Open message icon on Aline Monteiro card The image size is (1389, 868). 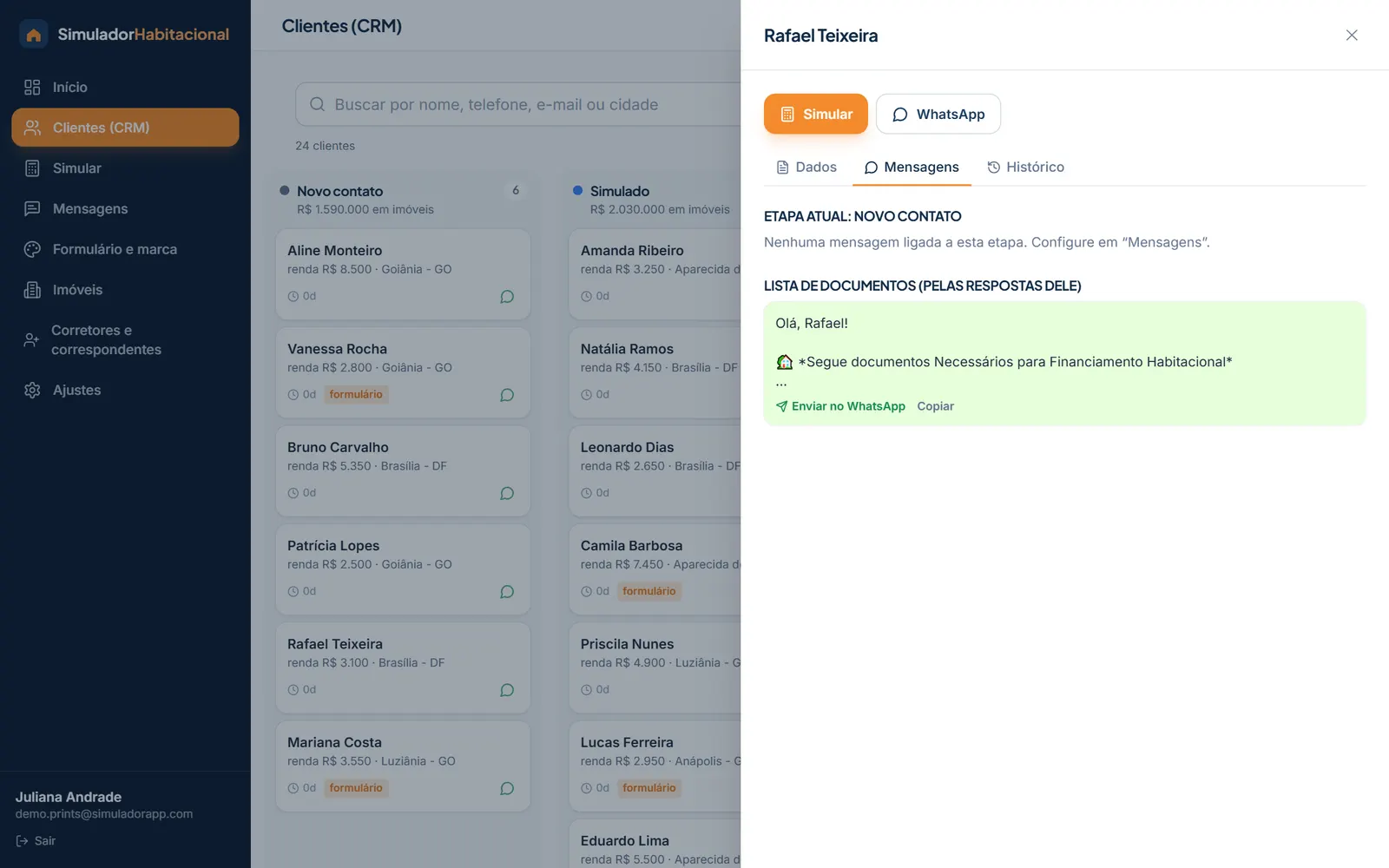coord(507,297)
